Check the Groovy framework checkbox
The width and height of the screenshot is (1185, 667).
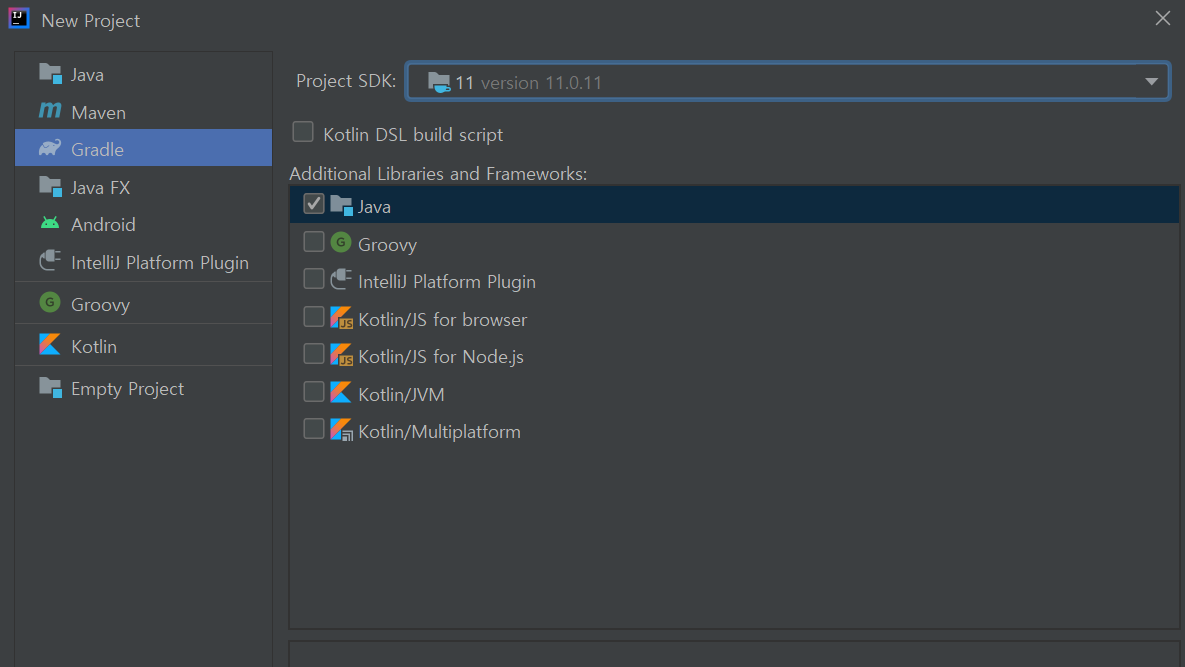[314, 242]
